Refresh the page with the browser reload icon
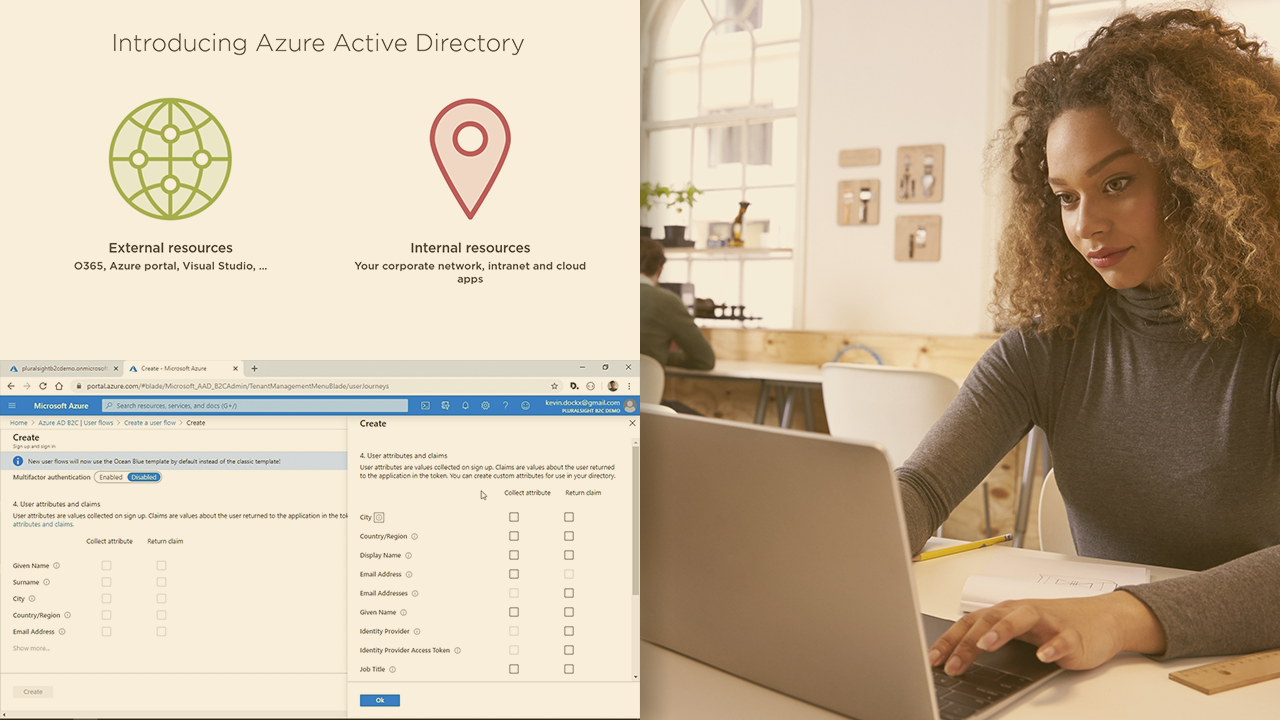This screenshot has width=1280, height=720. pyautogui.click(x=42, y=385)
